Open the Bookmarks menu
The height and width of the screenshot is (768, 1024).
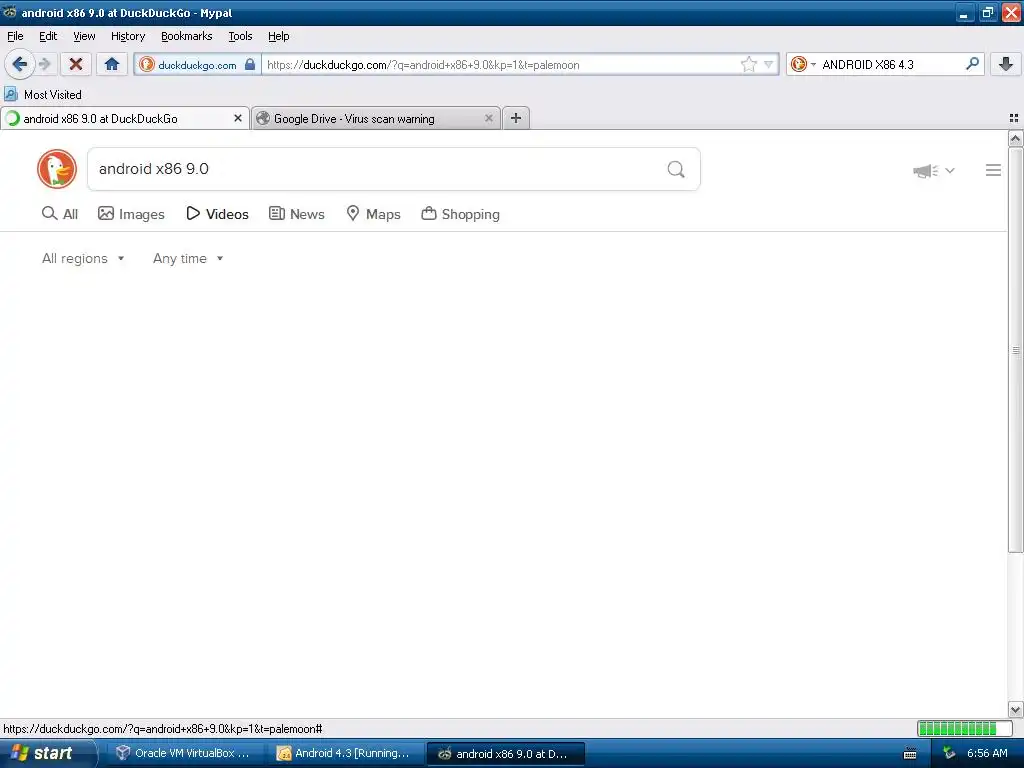187,36
